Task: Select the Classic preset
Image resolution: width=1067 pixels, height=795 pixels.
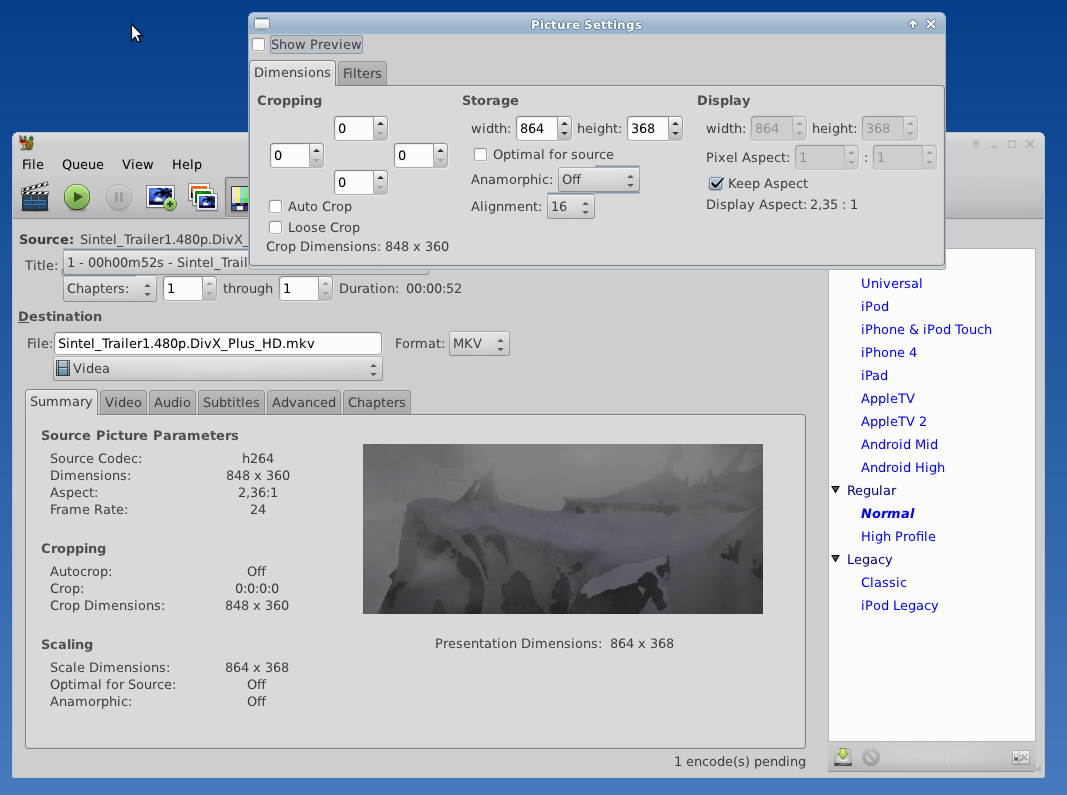Action: pos(883,582)
